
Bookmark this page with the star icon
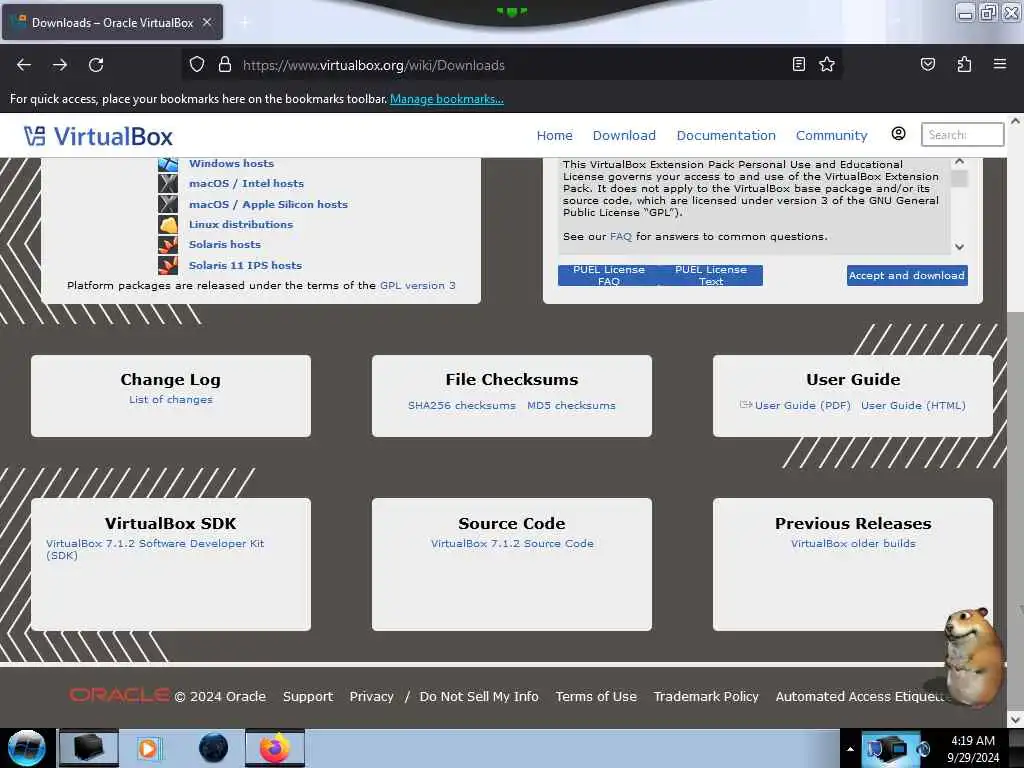(x=827, y=64)
